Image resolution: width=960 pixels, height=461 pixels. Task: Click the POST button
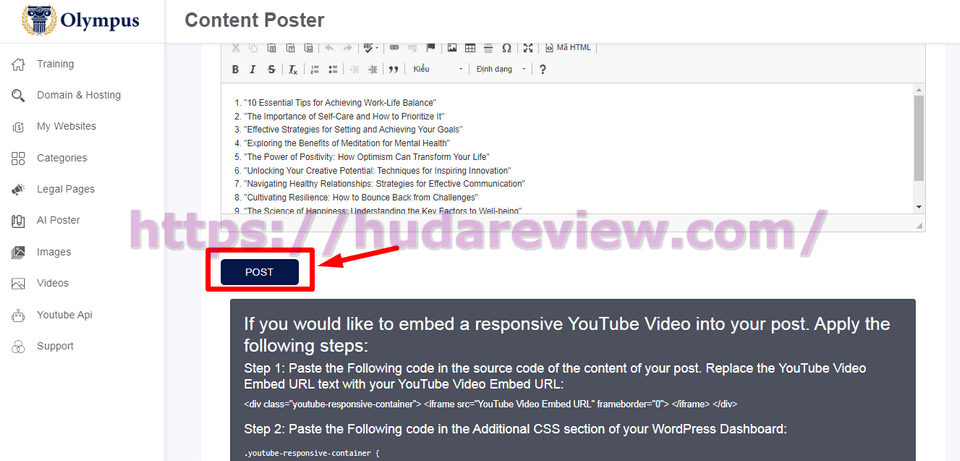[259, 272]
